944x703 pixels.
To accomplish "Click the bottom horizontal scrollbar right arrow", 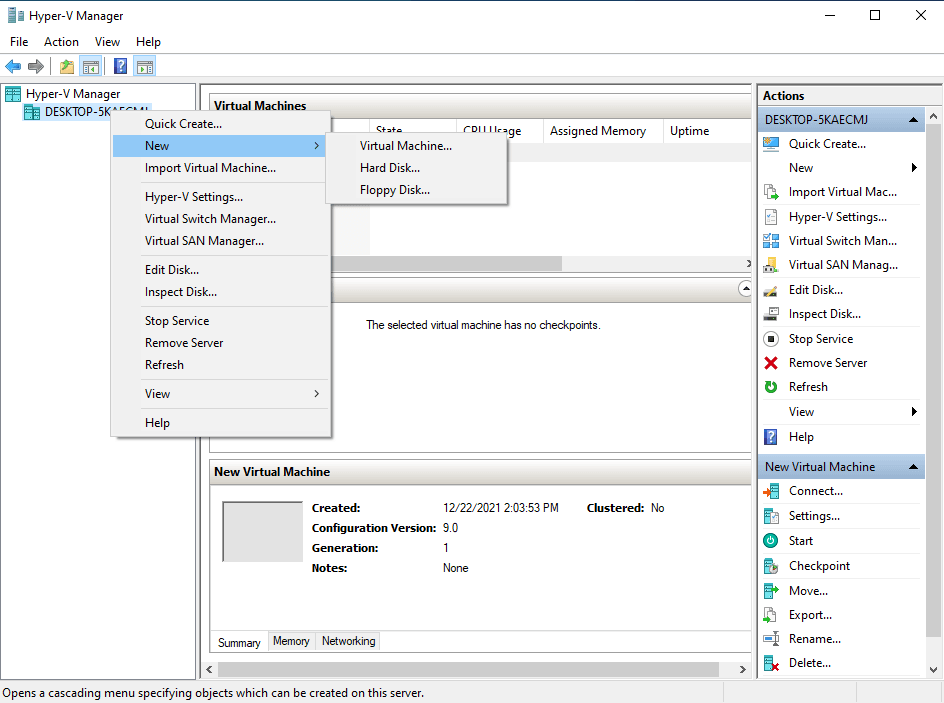I will 742,669.
